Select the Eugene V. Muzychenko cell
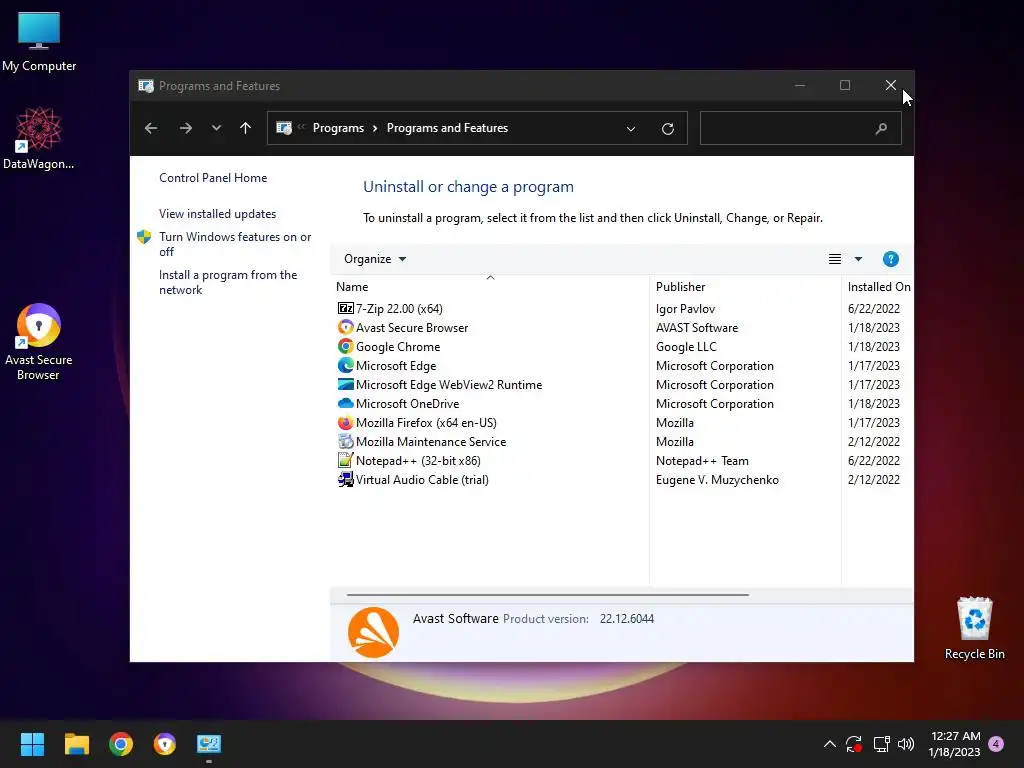1024x768 pixels. (717, 479)
